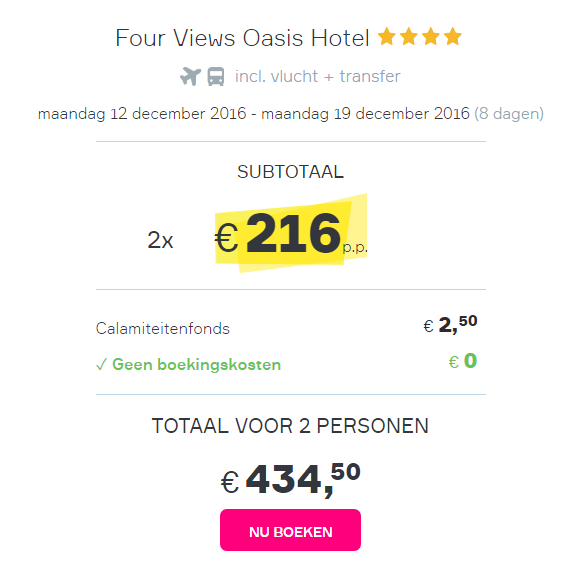Click the euro sign beside 216
The image size is (582, 580).
point(226,238)
